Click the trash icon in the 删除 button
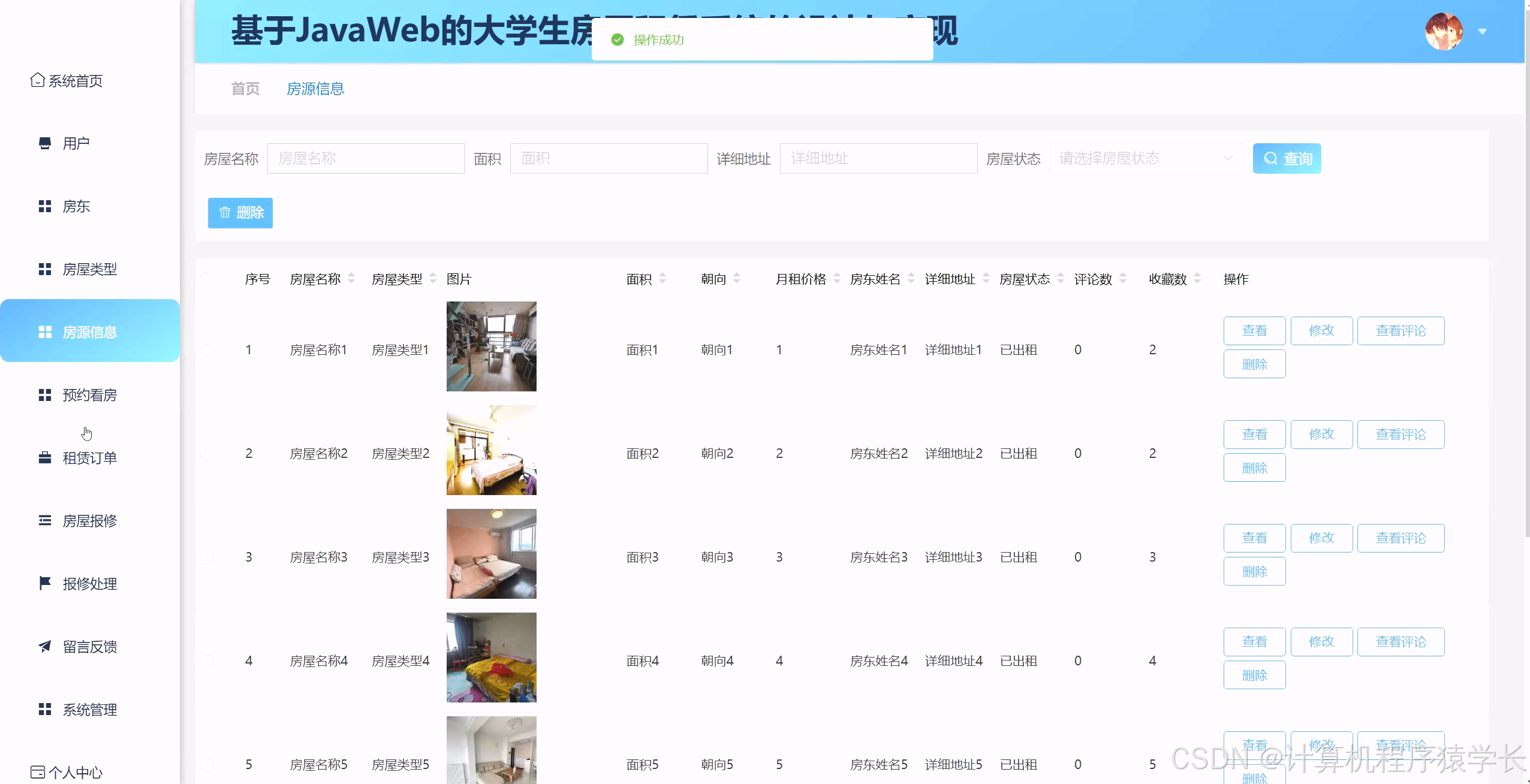1530x784 pixels. pos(225,213)
